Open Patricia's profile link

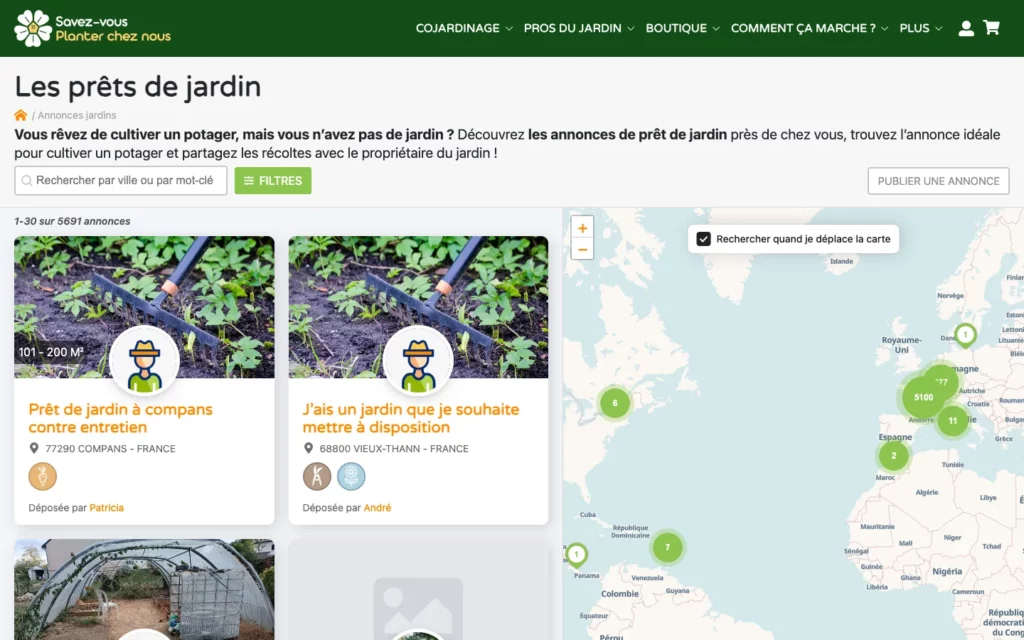(106, 507)
